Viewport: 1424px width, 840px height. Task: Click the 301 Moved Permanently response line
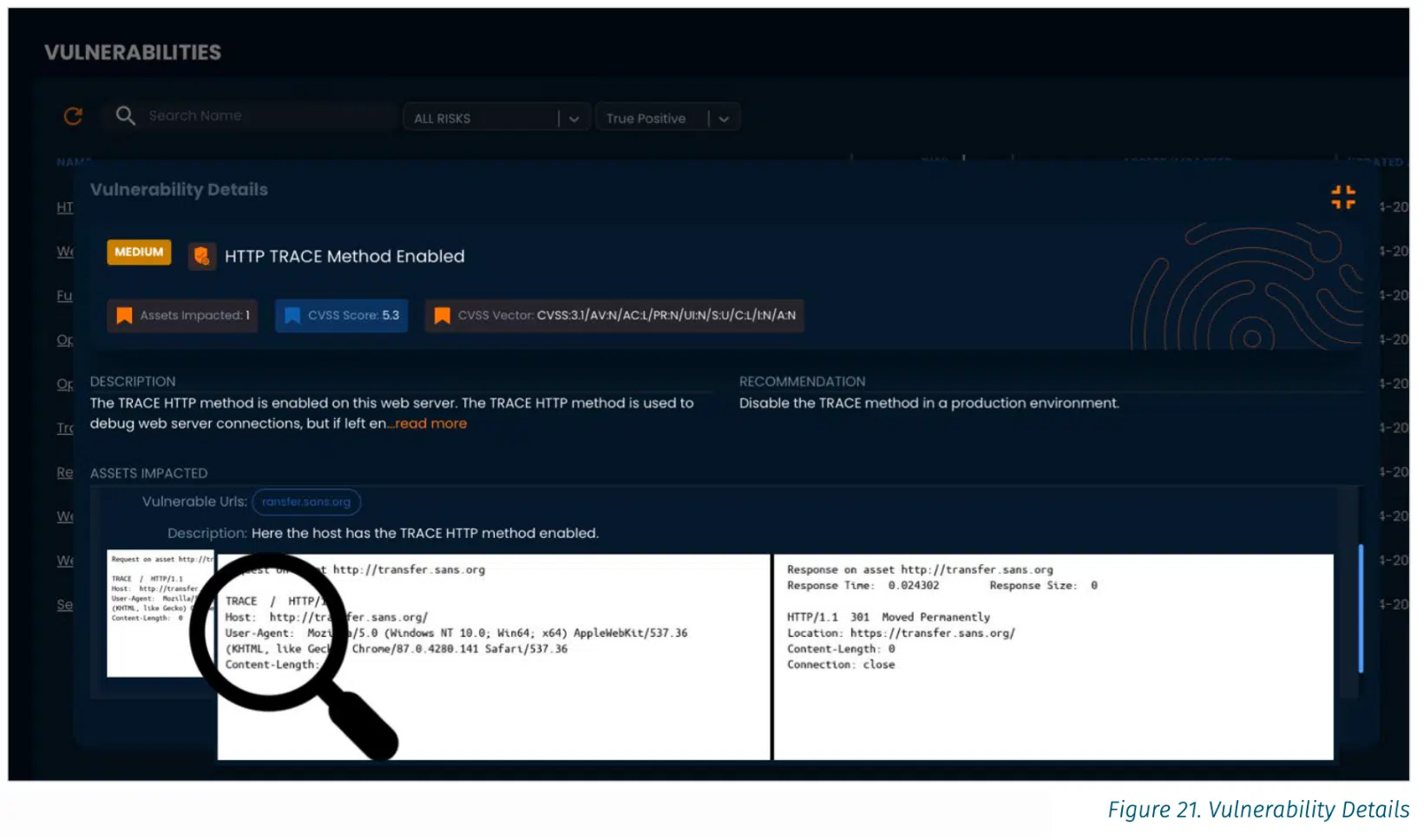889,617
